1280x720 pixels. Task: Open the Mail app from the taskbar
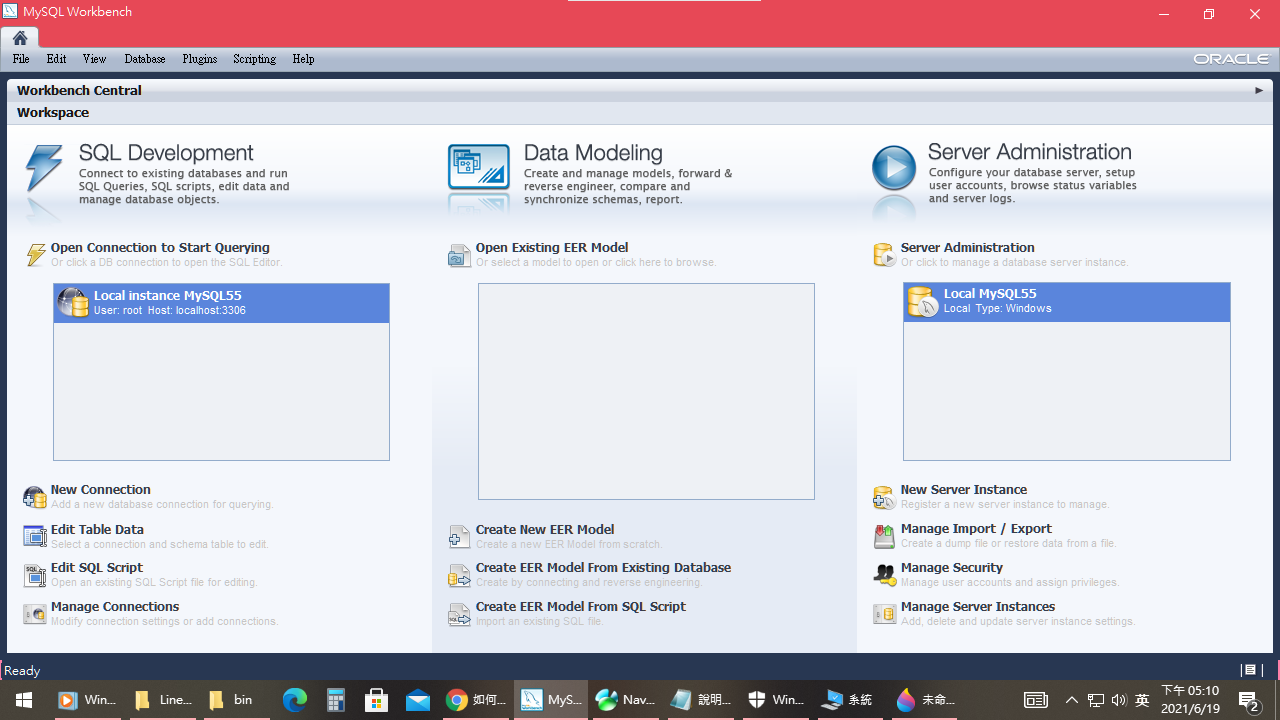tap(418, 700)
